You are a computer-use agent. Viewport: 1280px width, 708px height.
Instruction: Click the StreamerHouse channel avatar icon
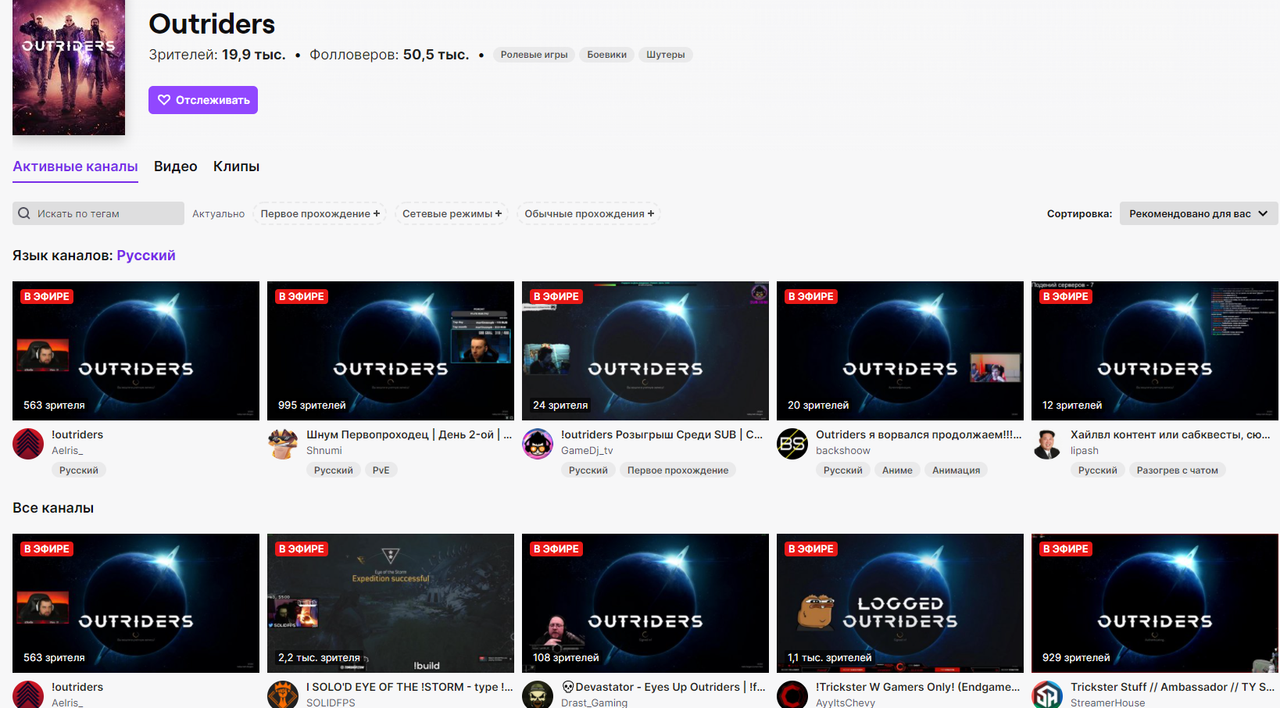click(x=1047, y=696)
